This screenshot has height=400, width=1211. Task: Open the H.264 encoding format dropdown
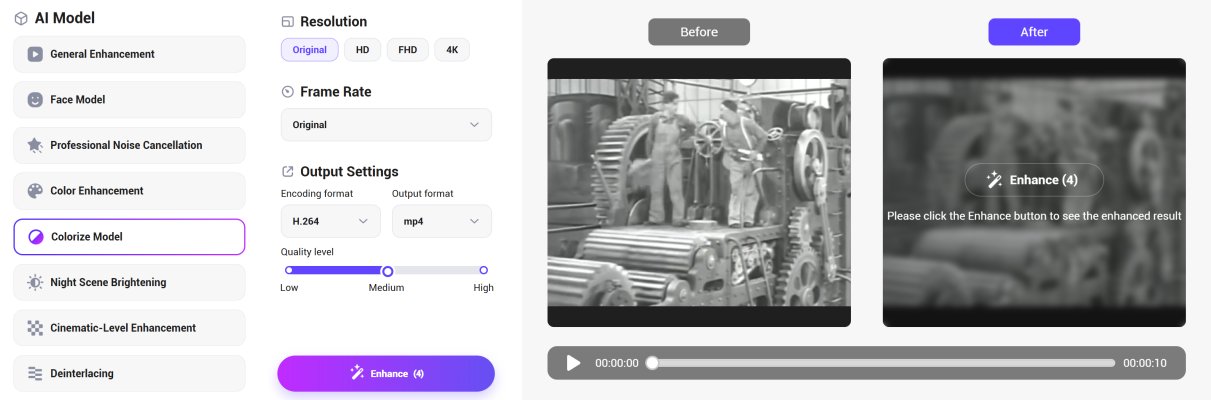coord(331,221)
